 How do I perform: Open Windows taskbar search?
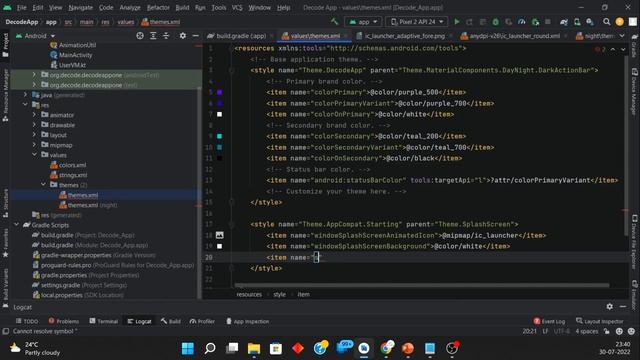click(210, 348)
